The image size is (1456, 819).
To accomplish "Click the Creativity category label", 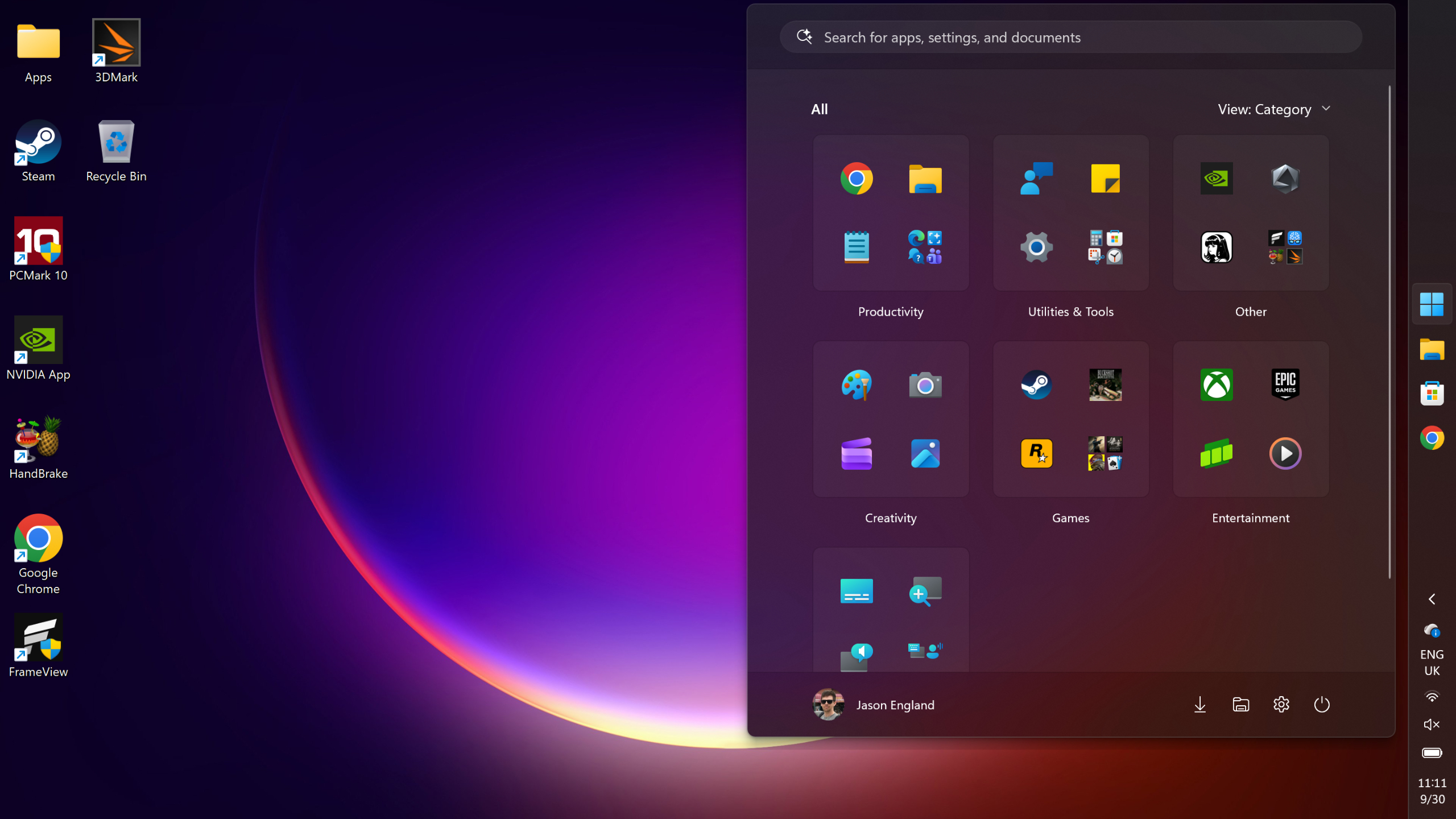I will click(891, 518).
